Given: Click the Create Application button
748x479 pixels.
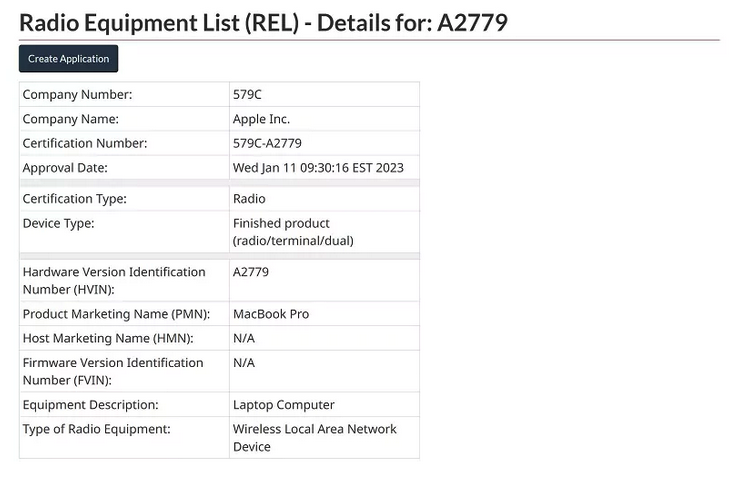Looking at the screenshot, I should [x=68, y=59].
